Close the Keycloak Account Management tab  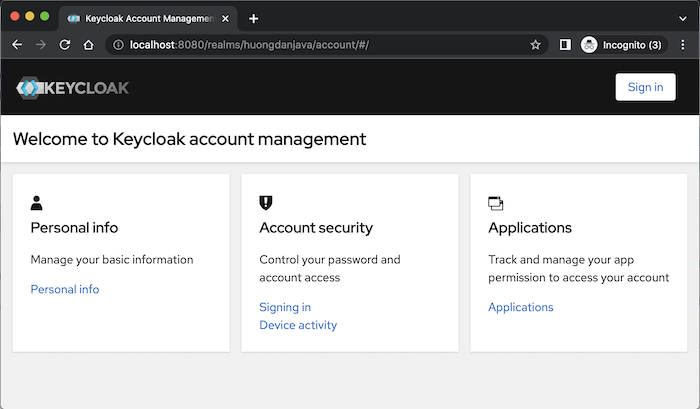[225, 19]
